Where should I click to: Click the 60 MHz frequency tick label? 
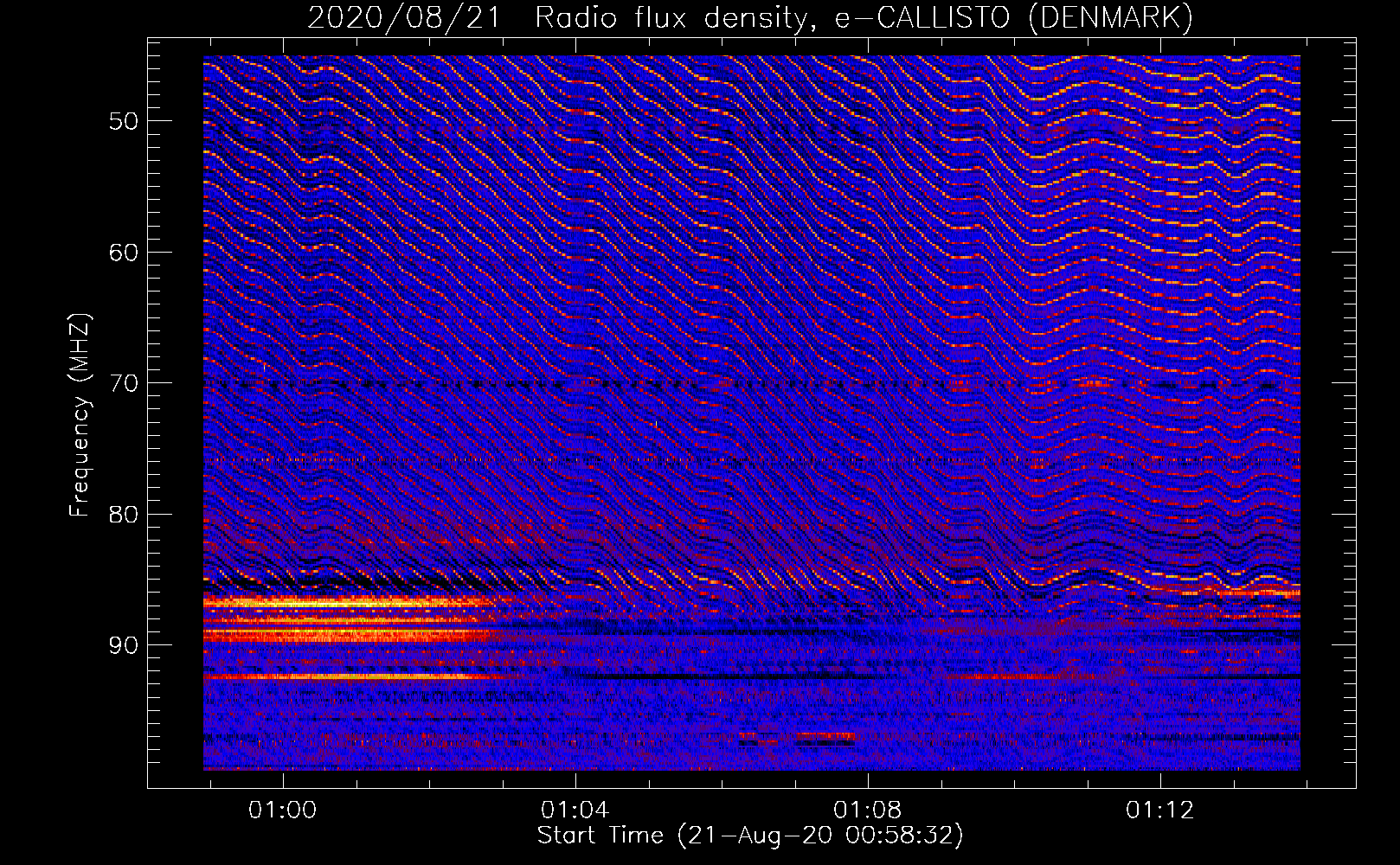tap(124, 253)
